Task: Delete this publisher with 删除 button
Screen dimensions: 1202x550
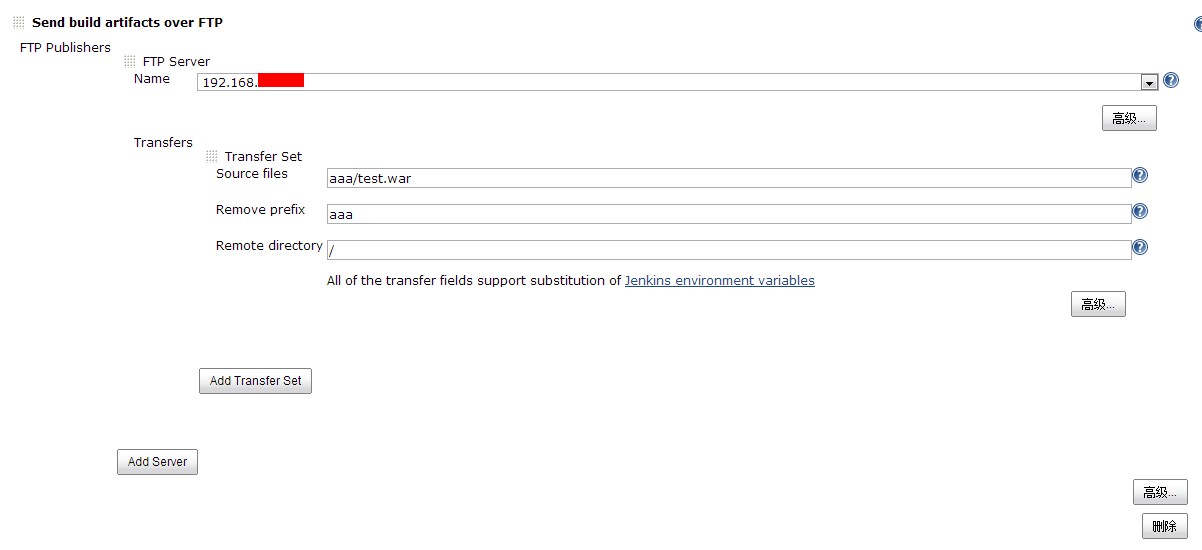Action: coord(1165,526)
